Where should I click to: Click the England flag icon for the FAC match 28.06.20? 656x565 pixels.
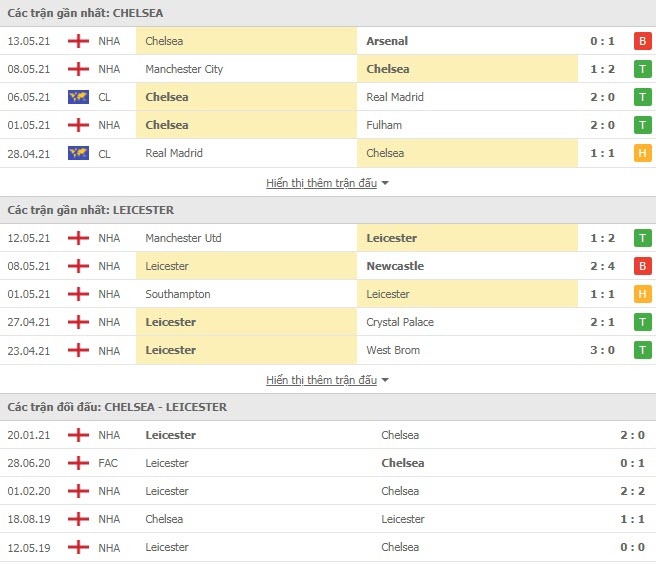point(78,463)
